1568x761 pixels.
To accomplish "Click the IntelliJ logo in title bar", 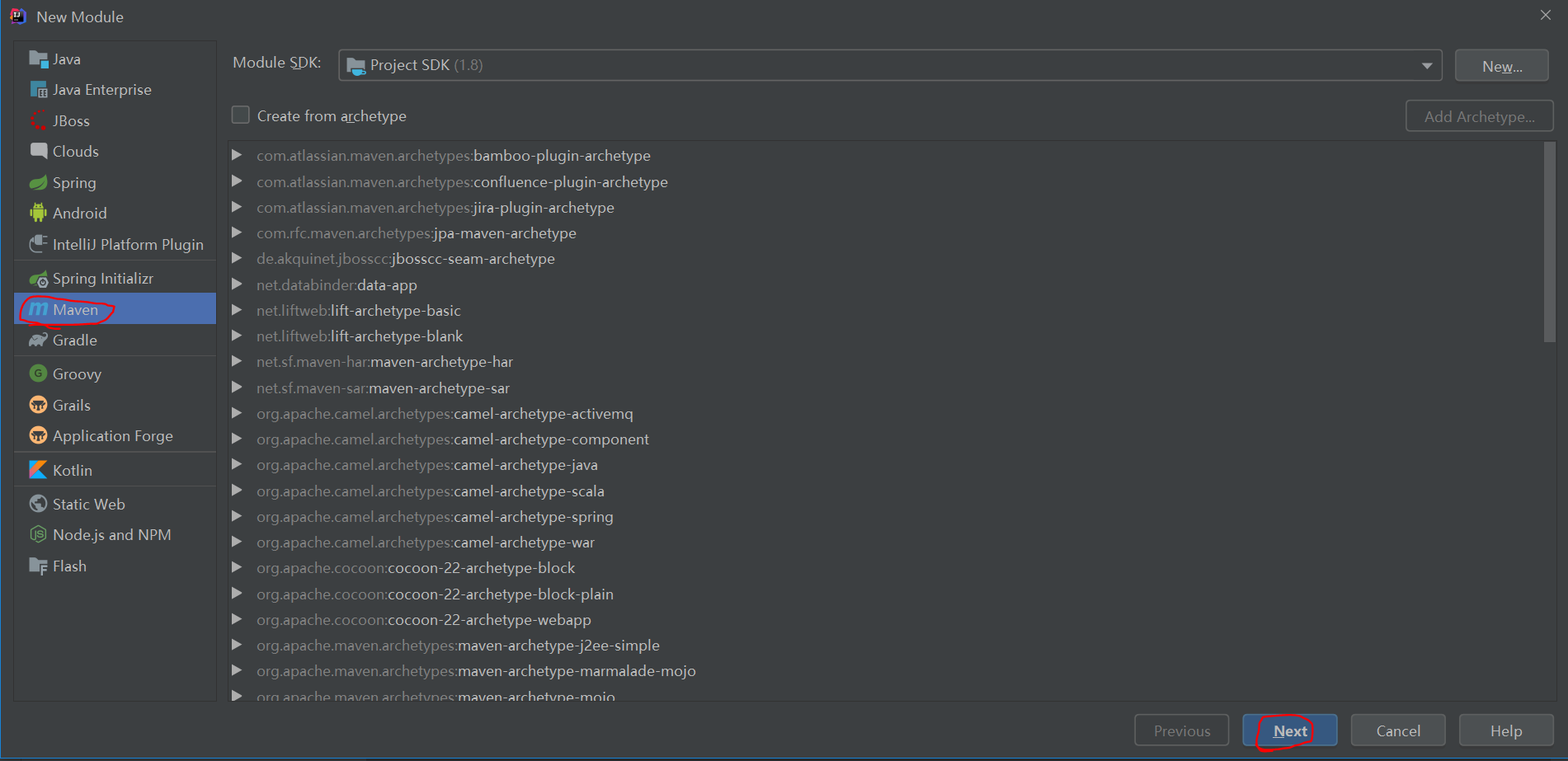I will [x=18, y=16].
